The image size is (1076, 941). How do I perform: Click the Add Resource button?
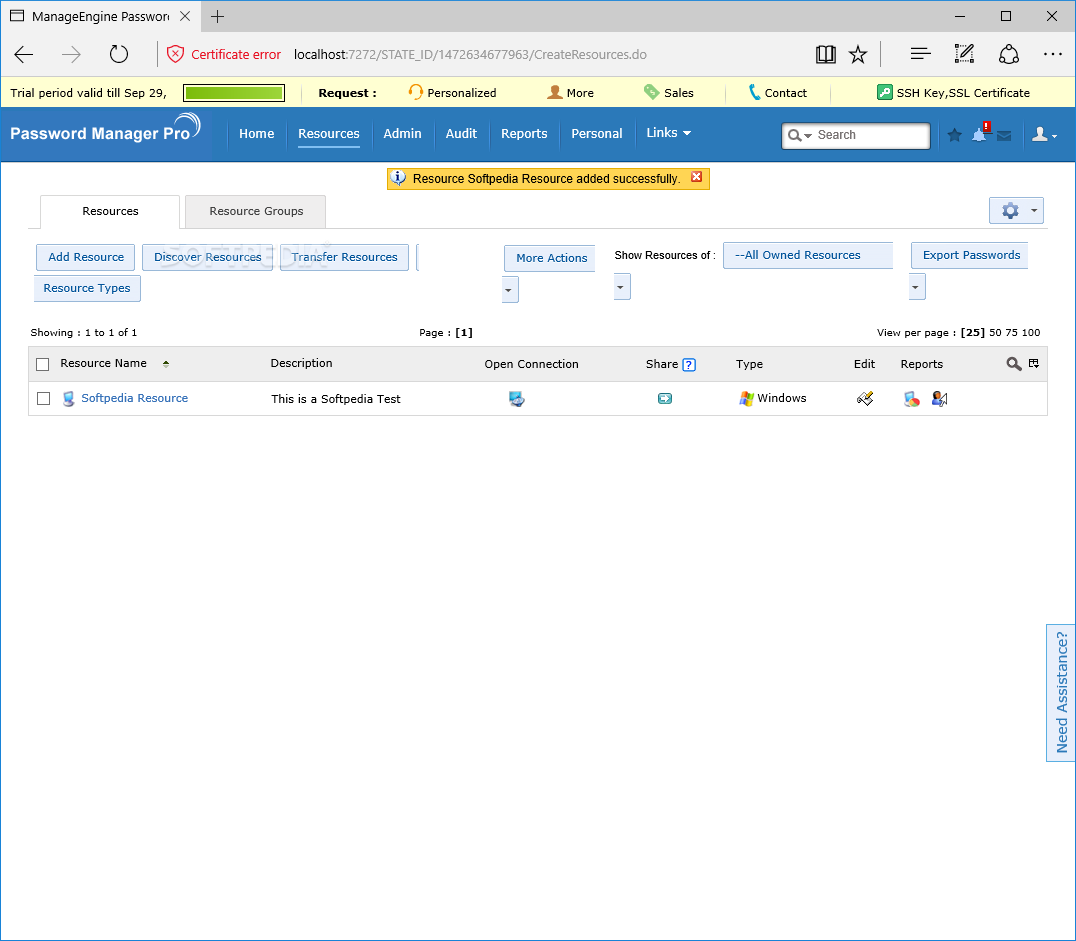[86, 257]
